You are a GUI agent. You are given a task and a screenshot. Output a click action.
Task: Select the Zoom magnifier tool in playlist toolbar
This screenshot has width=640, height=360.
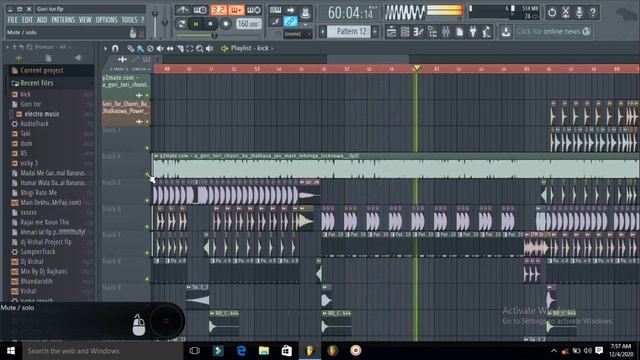tap(200, 49)
